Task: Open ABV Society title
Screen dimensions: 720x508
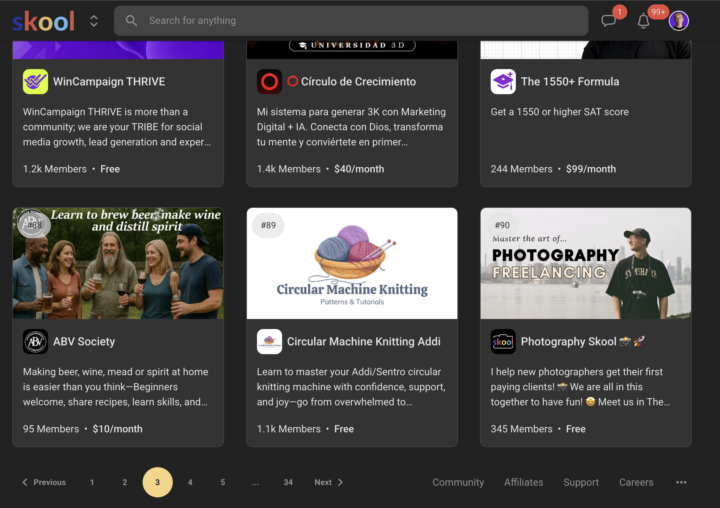Action: (x=84, y=342)
